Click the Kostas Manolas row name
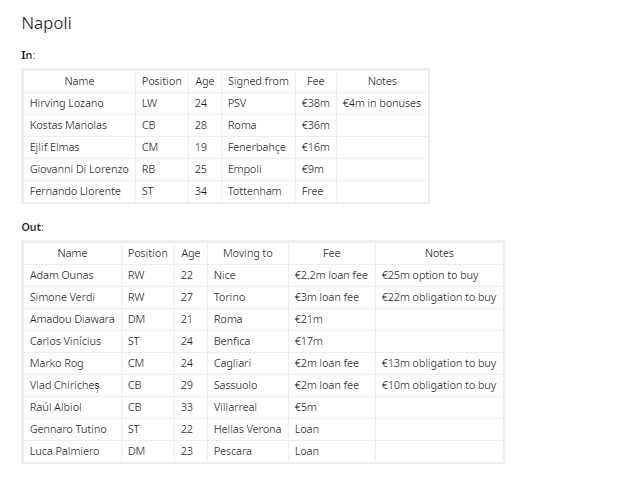Screen dimensions: 643x477 tap(68, 126)
